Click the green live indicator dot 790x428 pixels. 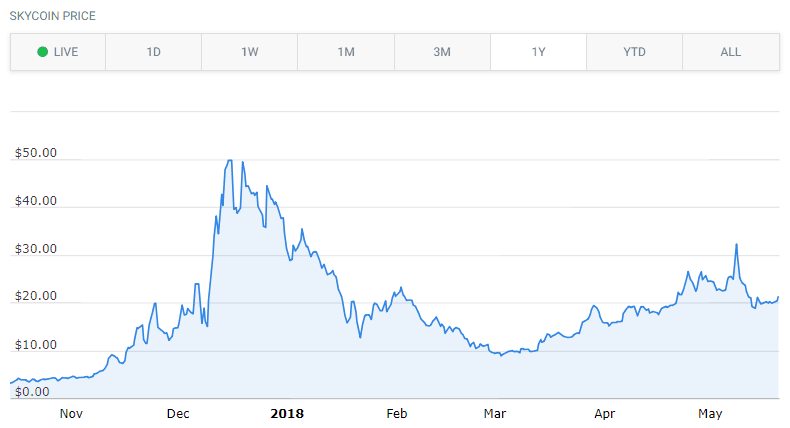pyautogui.click(x=43, y=52)
